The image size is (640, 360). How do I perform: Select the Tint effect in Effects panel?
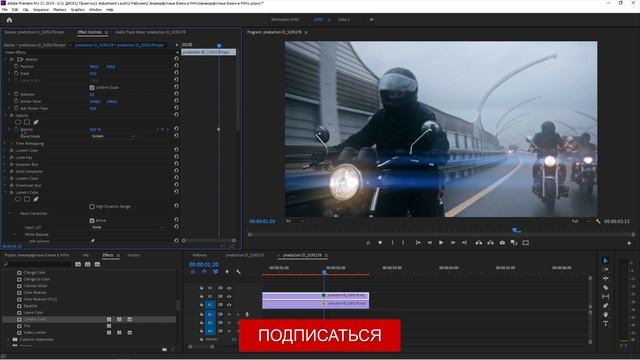coord(27,326)
